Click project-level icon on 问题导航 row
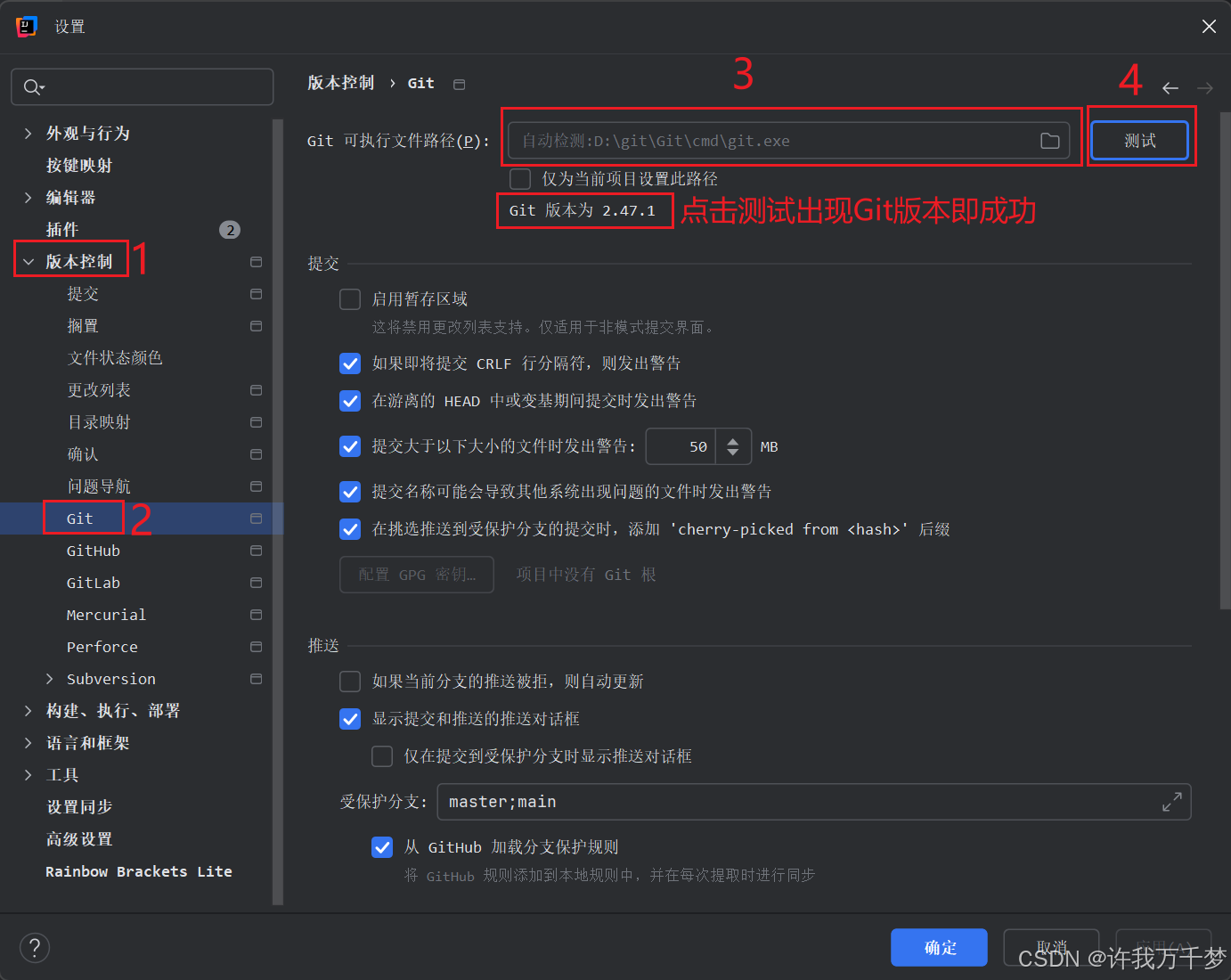Viewport: 1231px width, 980px height. [257, 486]
